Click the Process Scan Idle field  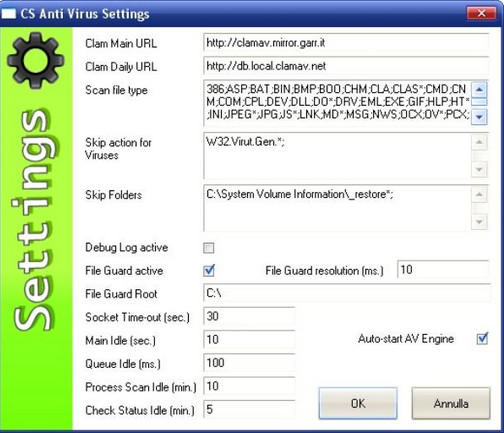tap(249, 386)
